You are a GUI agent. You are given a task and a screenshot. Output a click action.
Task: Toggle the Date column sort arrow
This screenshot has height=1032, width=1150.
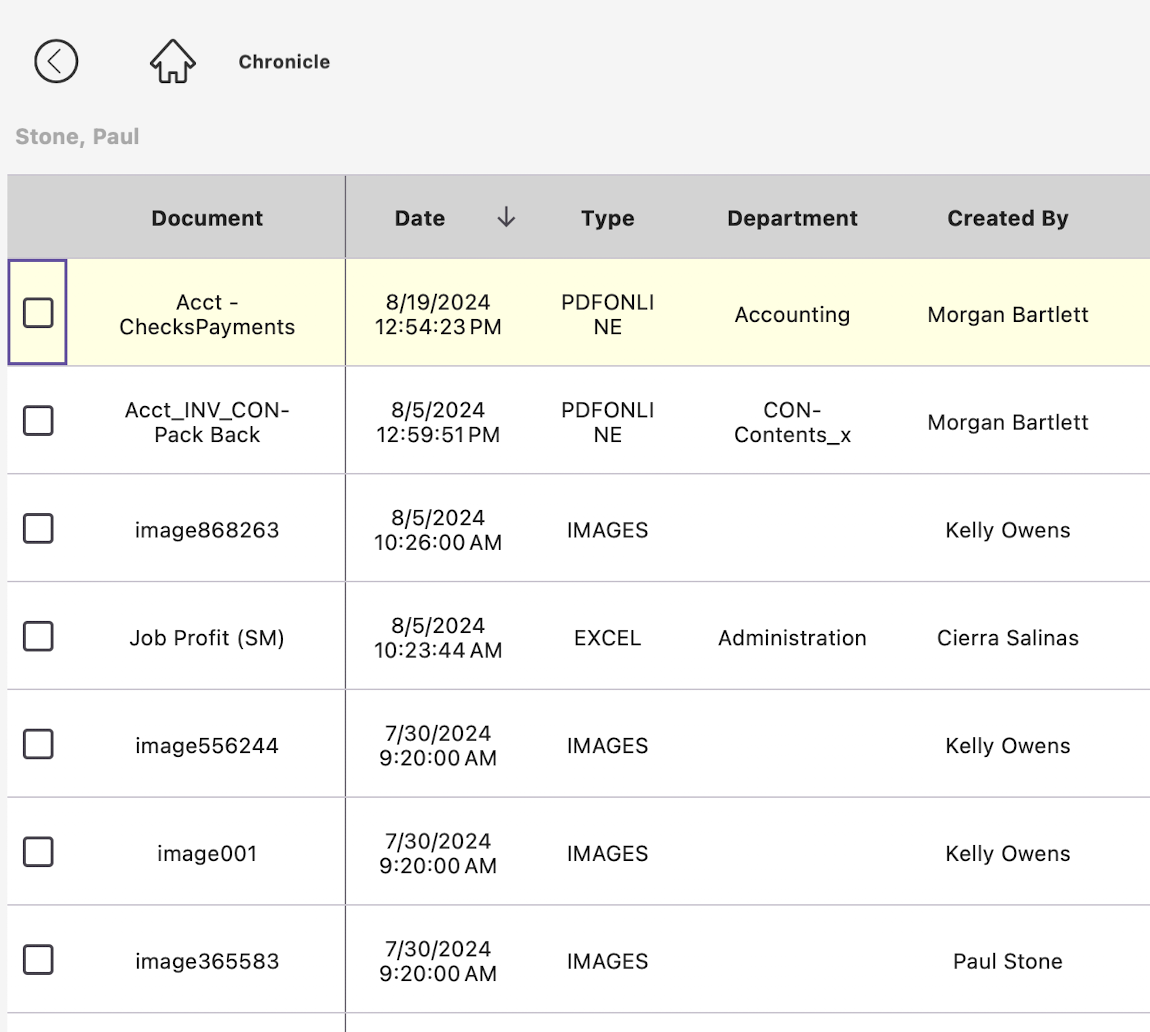tap(506, 217)
